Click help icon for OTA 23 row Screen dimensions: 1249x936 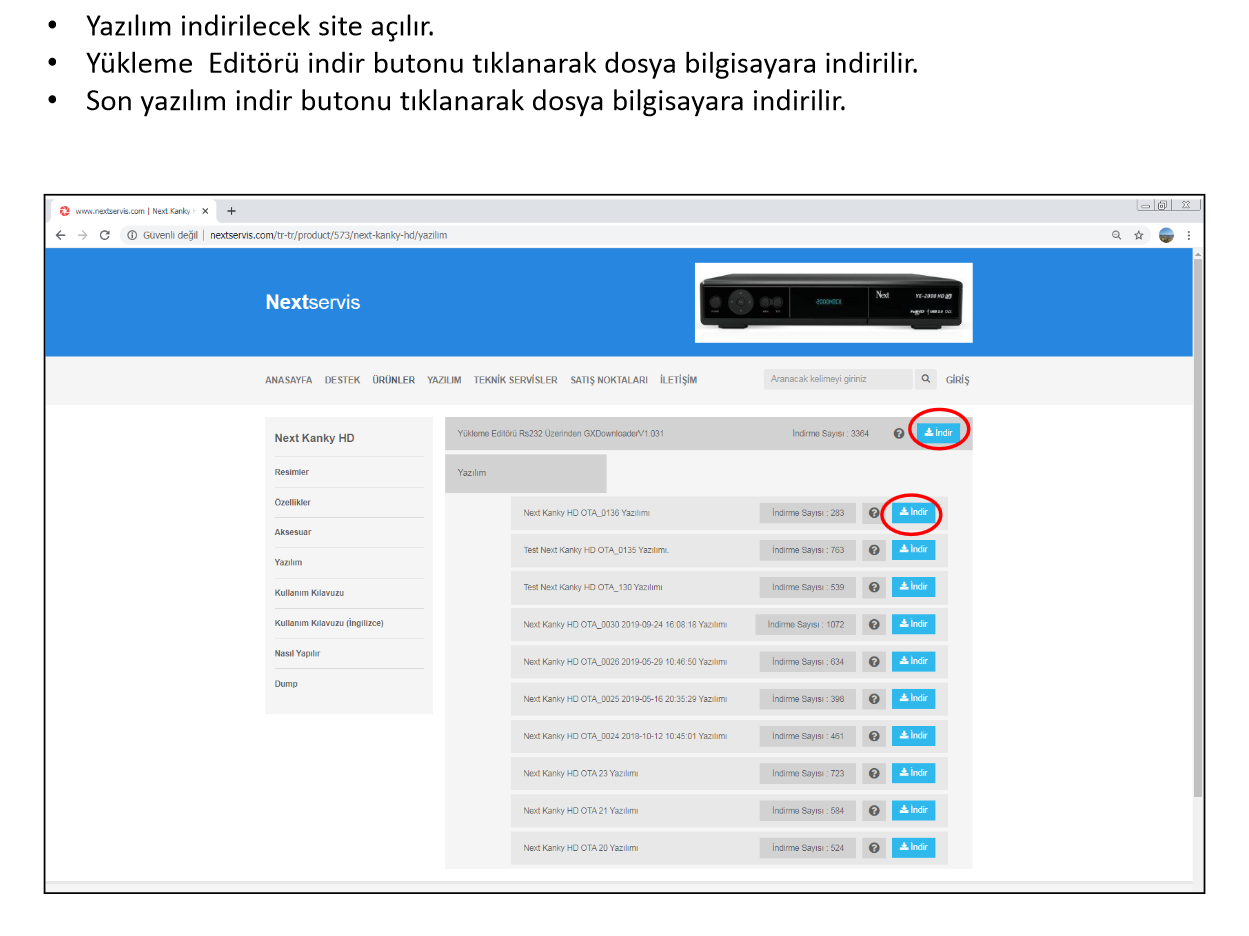874,773
